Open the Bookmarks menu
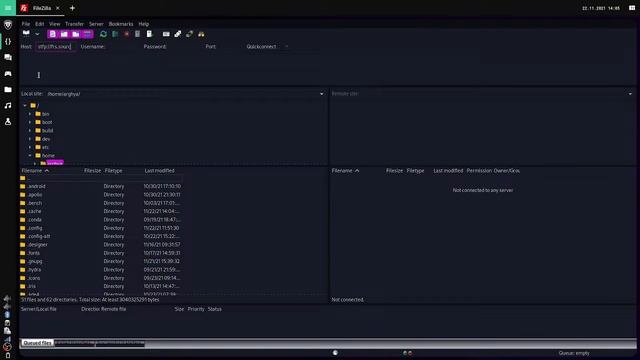This screenshot has width=640, height=360. click(x=121, y=24)
